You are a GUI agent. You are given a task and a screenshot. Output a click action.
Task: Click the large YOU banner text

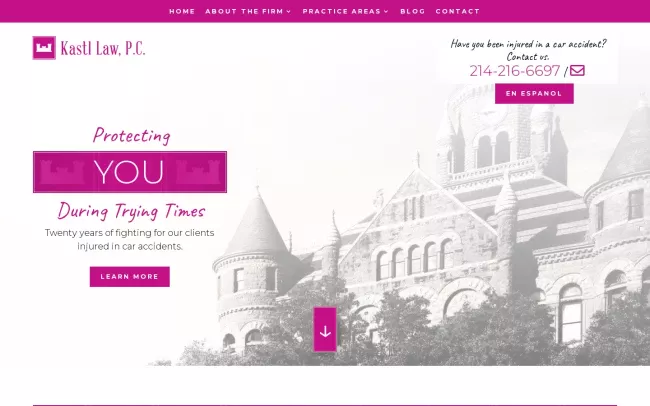tap(129, 172)
